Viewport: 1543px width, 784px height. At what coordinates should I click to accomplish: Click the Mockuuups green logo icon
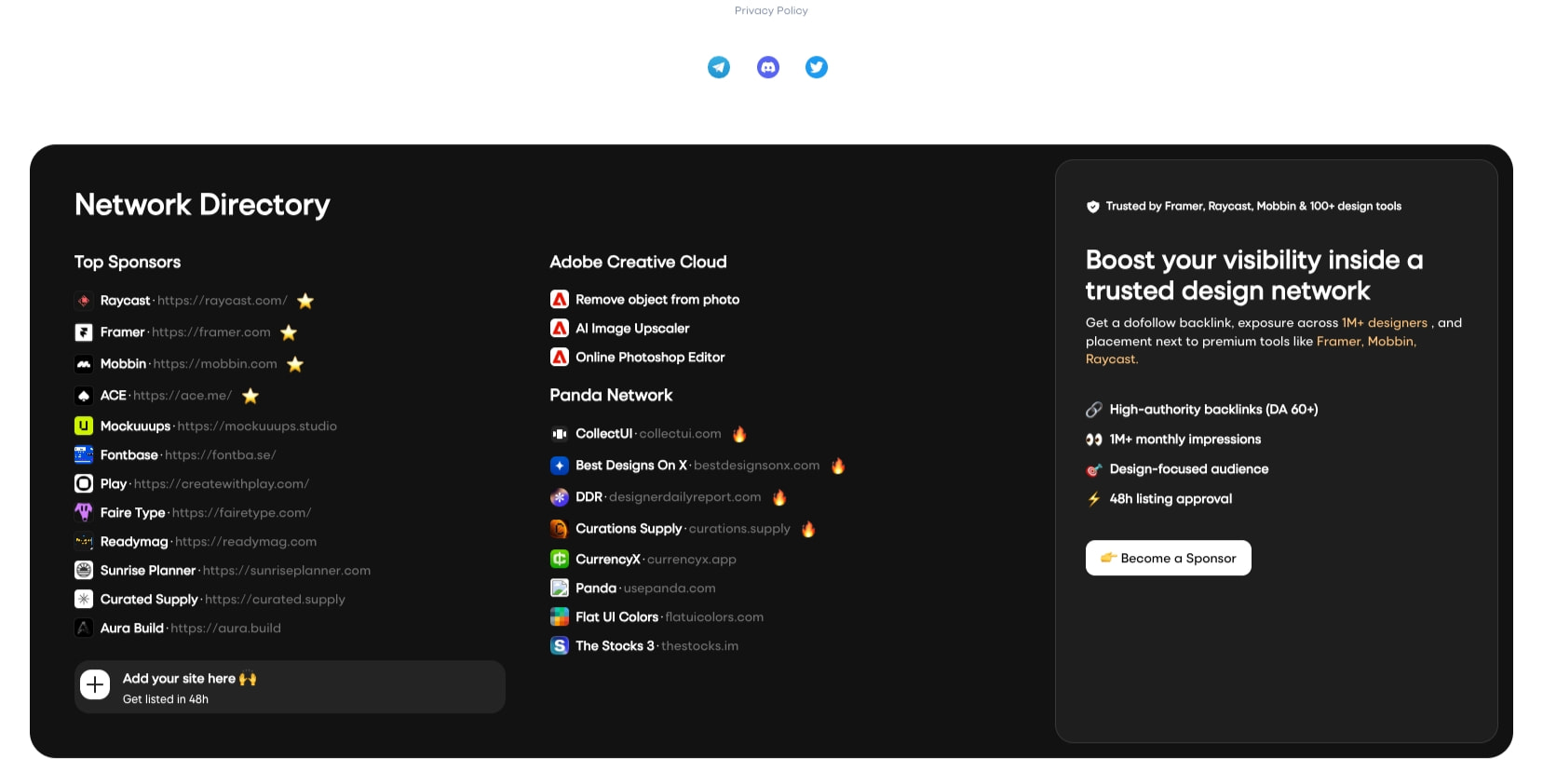[x=84, y=426]
